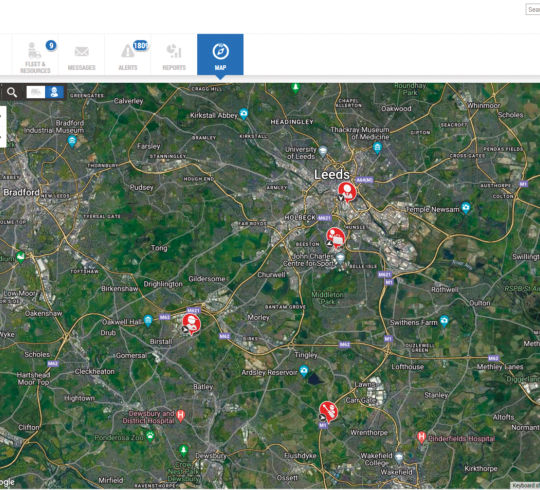Viewport: 540px width, 490px height.
Task: Click the Bradford city label
Action: [x=21, y=192]
